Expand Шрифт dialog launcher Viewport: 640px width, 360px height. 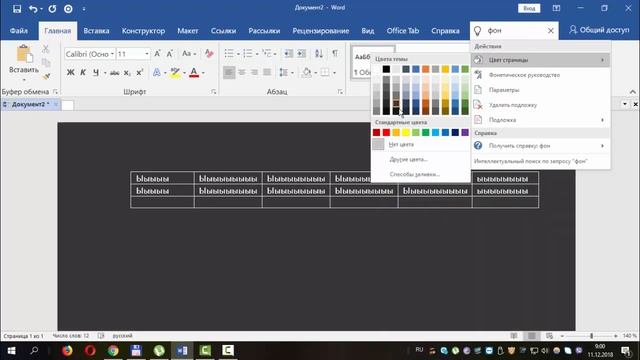213,92
